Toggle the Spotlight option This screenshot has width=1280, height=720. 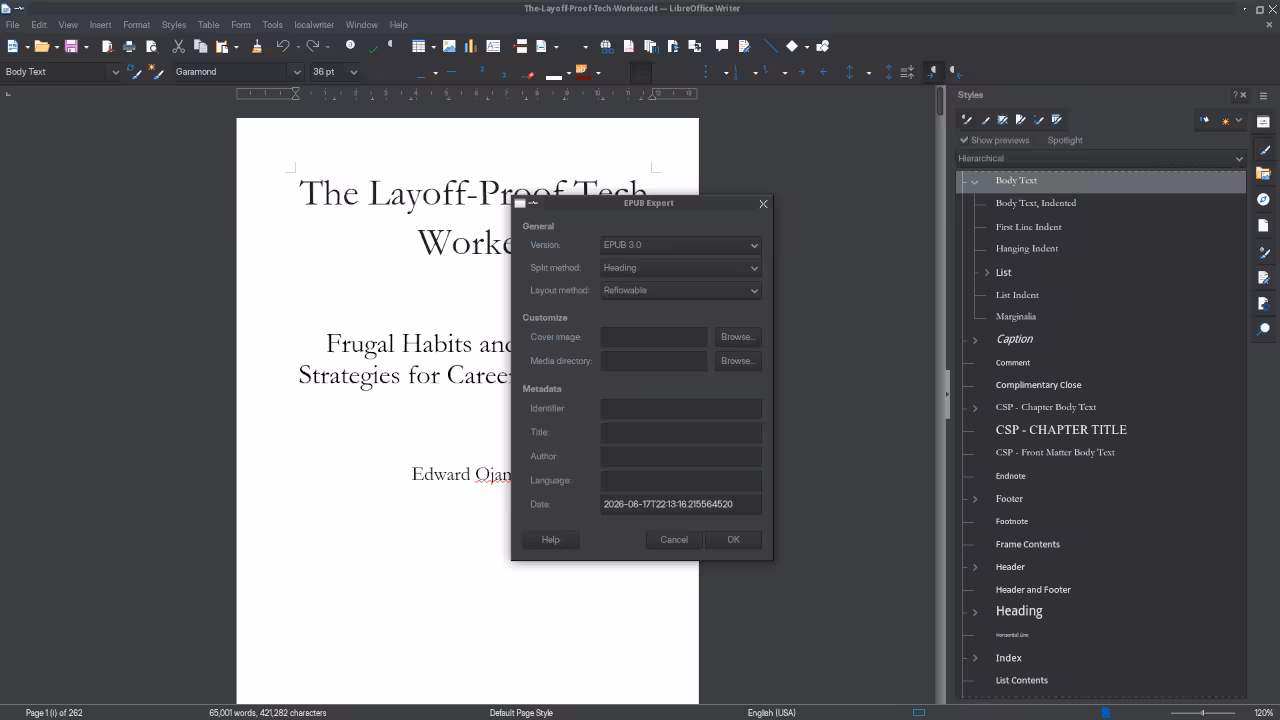pyautogui.click(x=1065, y=140)
